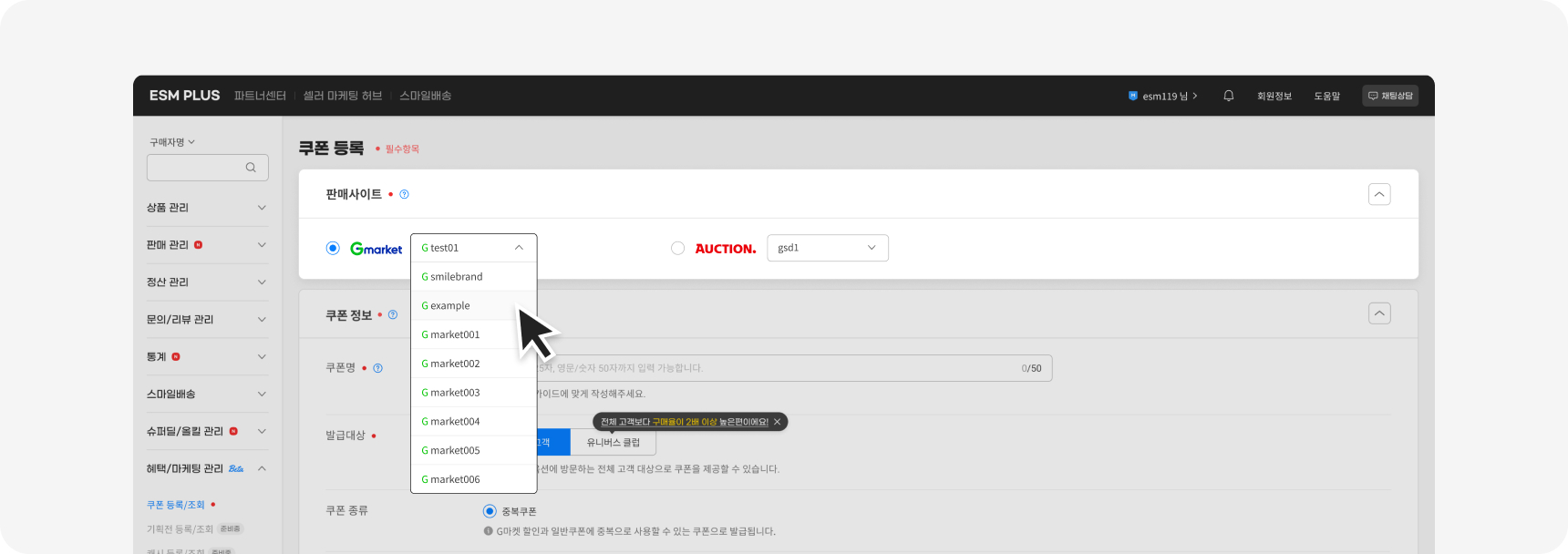Expand 정산 관리 sidebar menu
The width and height of the screenshot is (1568, 554).
point(207,282)
